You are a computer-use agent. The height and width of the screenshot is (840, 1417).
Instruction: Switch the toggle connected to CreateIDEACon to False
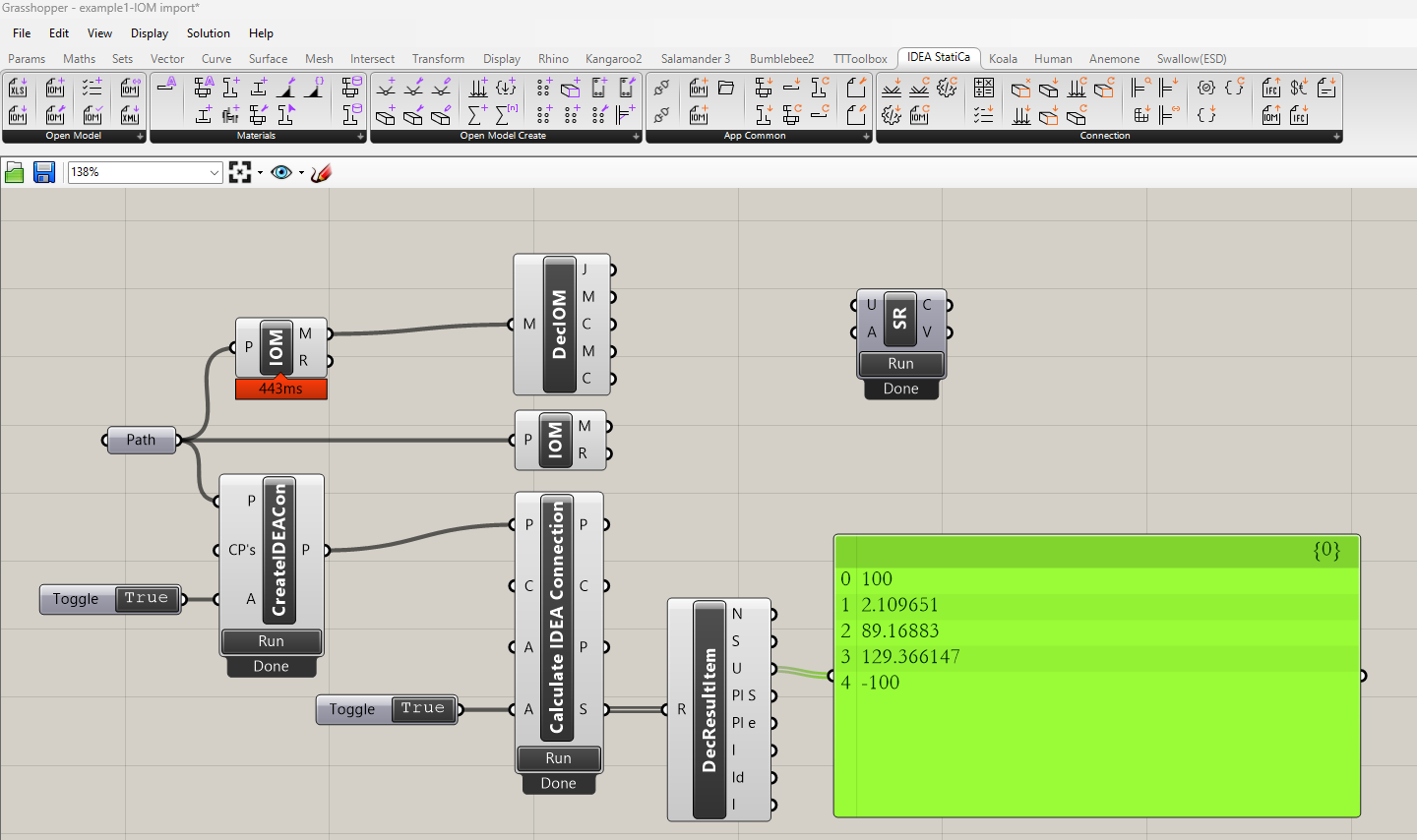(146, 598)
